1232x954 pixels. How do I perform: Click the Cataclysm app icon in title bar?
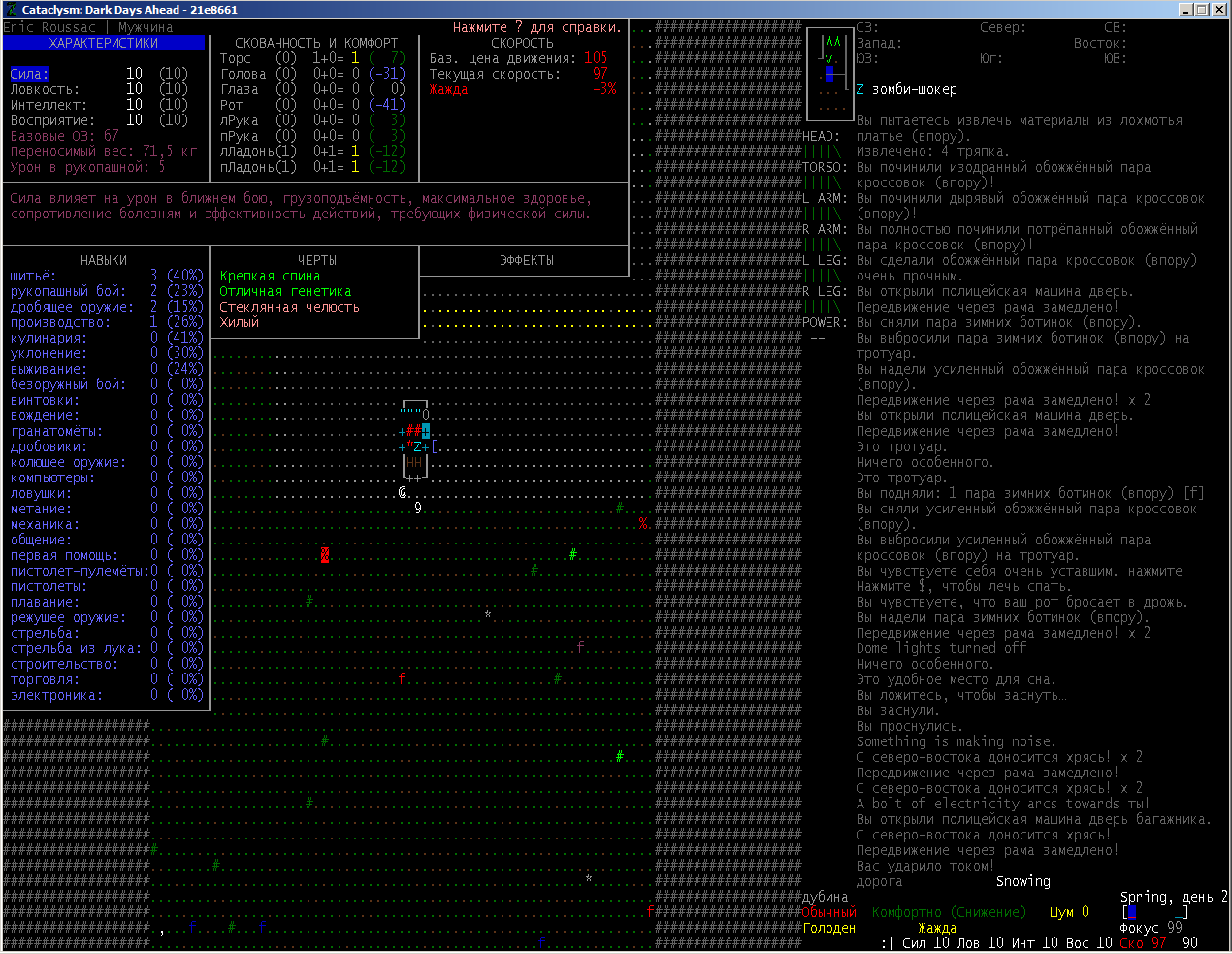tap(10, 9)
